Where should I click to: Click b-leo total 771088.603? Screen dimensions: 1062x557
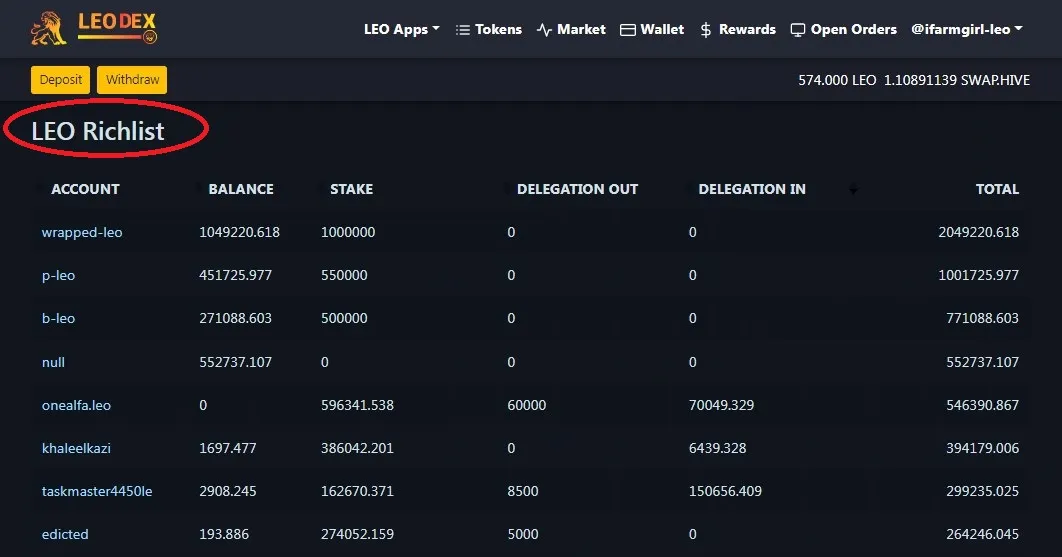(982, 318)
